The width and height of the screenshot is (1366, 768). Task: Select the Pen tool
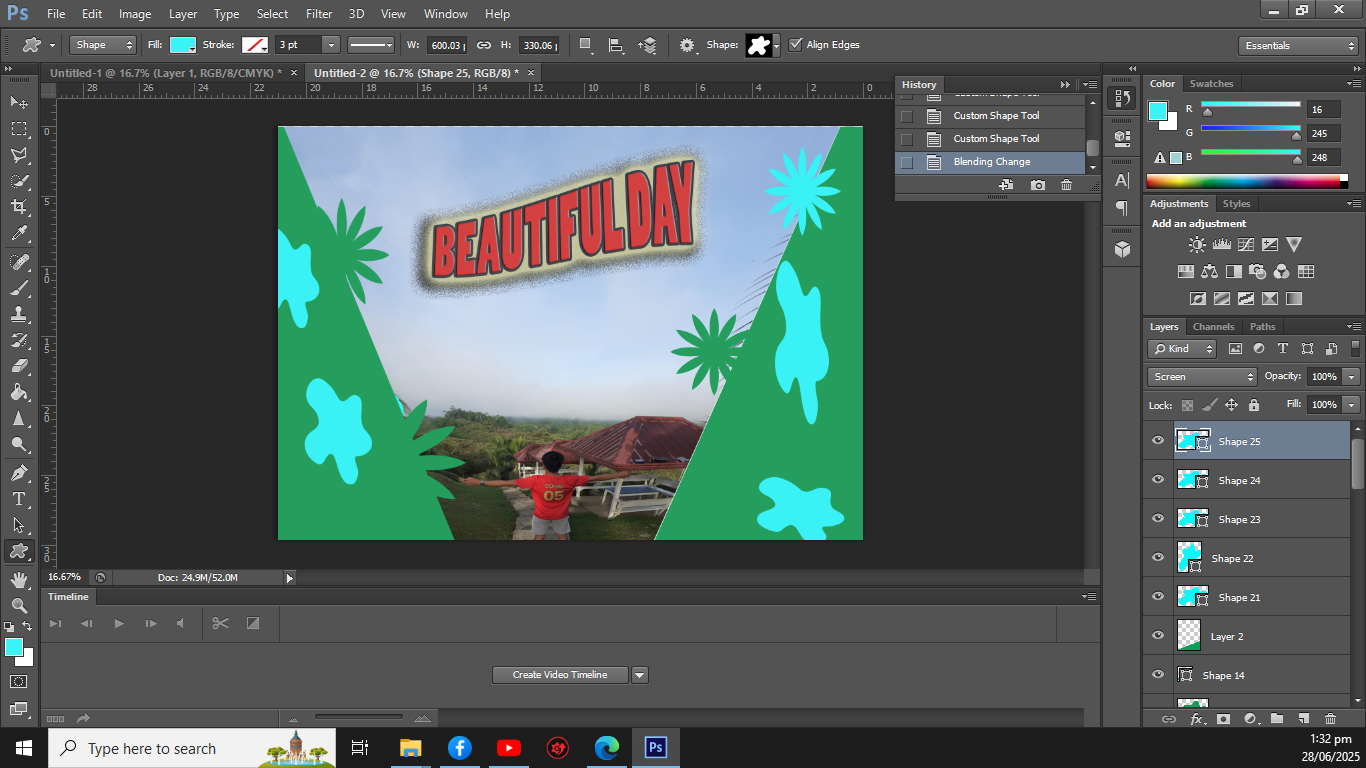(19, 473)
